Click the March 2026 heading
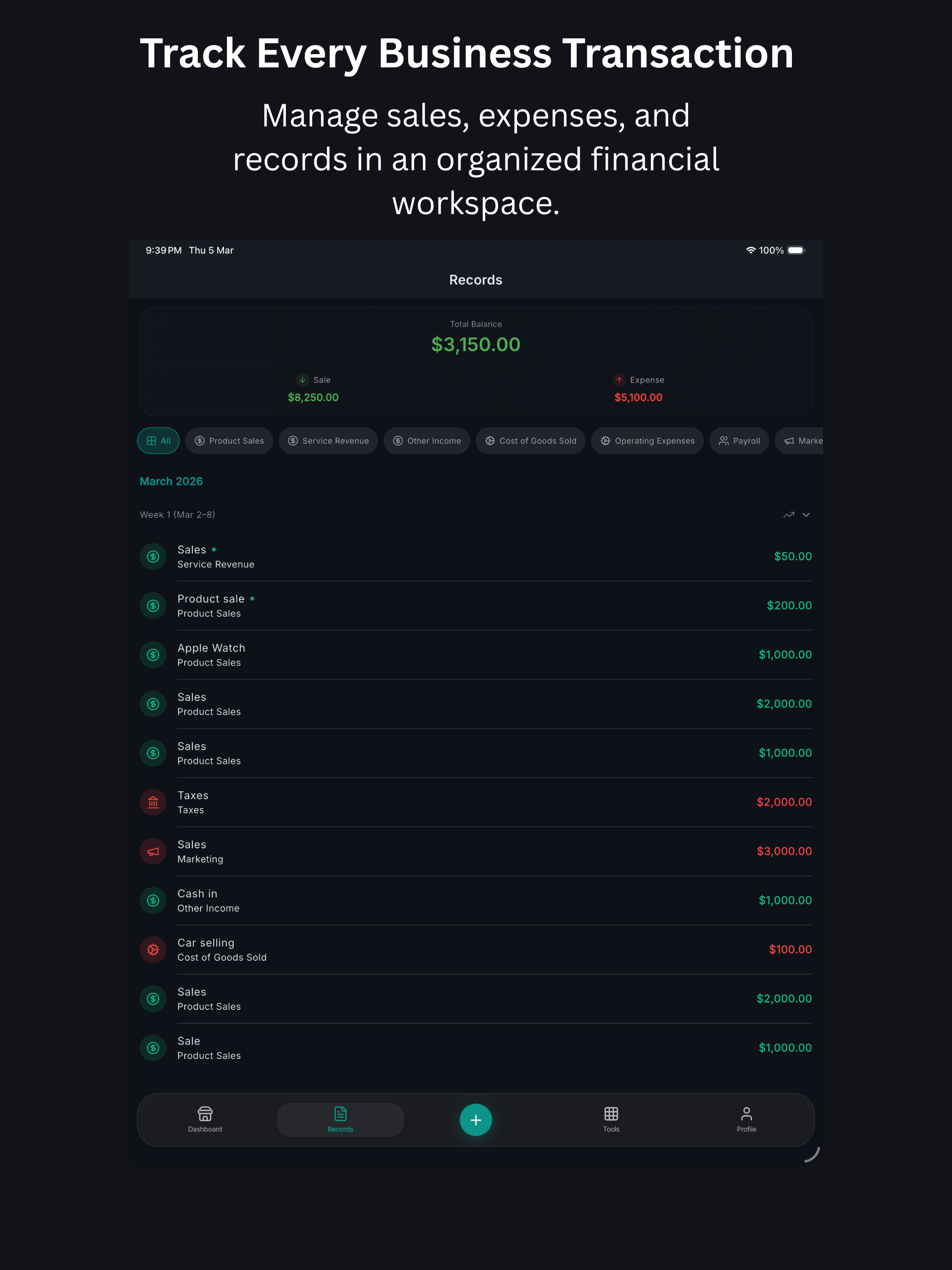 [171, 482]
